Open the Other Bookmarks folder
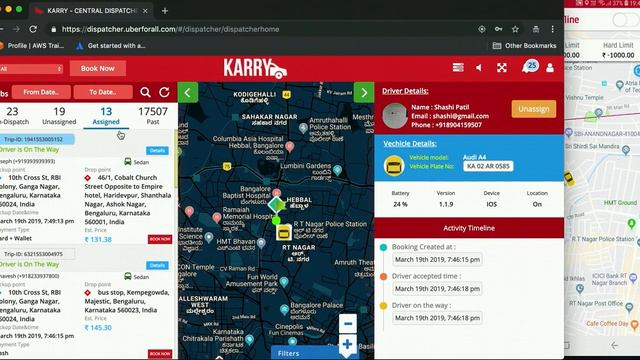Viewport: 640px width, 360px height. pyautogui.click(x=524, y=46)
